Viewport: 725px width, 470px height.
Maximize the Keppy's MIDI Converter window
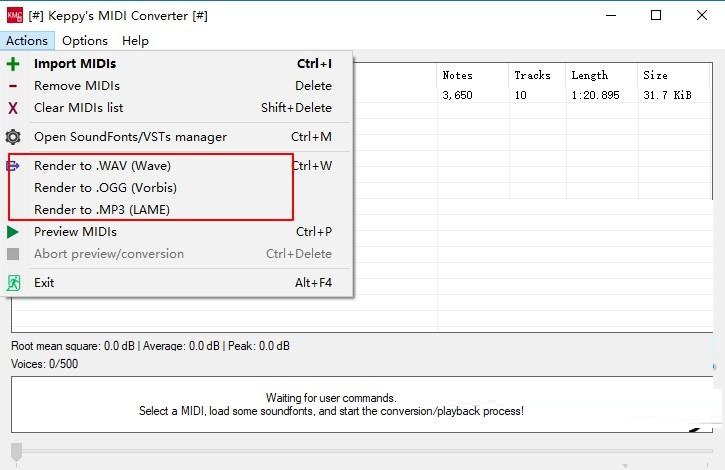656,15
